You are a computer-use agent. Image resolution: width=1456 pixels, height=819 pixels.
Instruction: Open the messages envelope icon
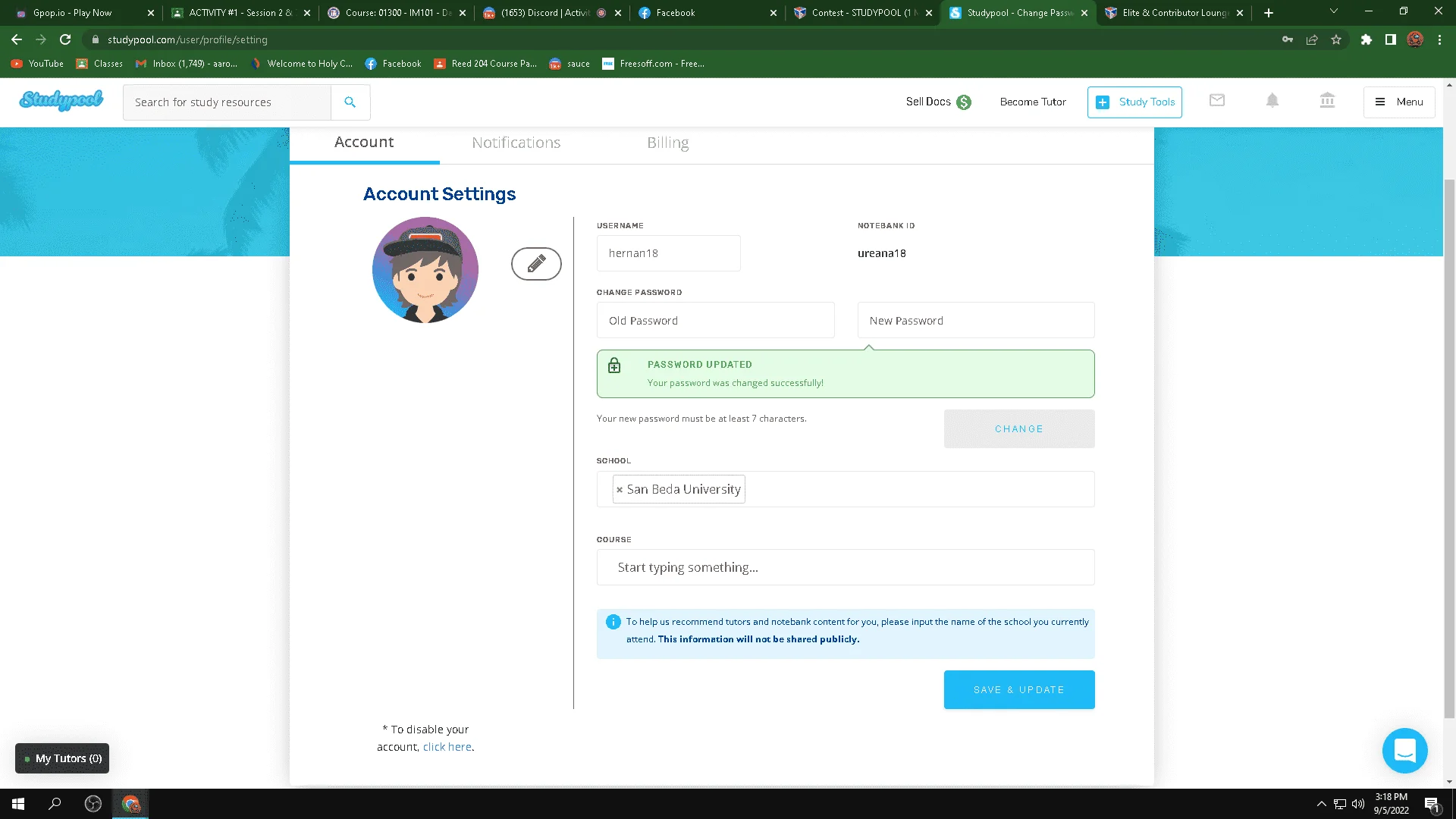coord(1217,100)
